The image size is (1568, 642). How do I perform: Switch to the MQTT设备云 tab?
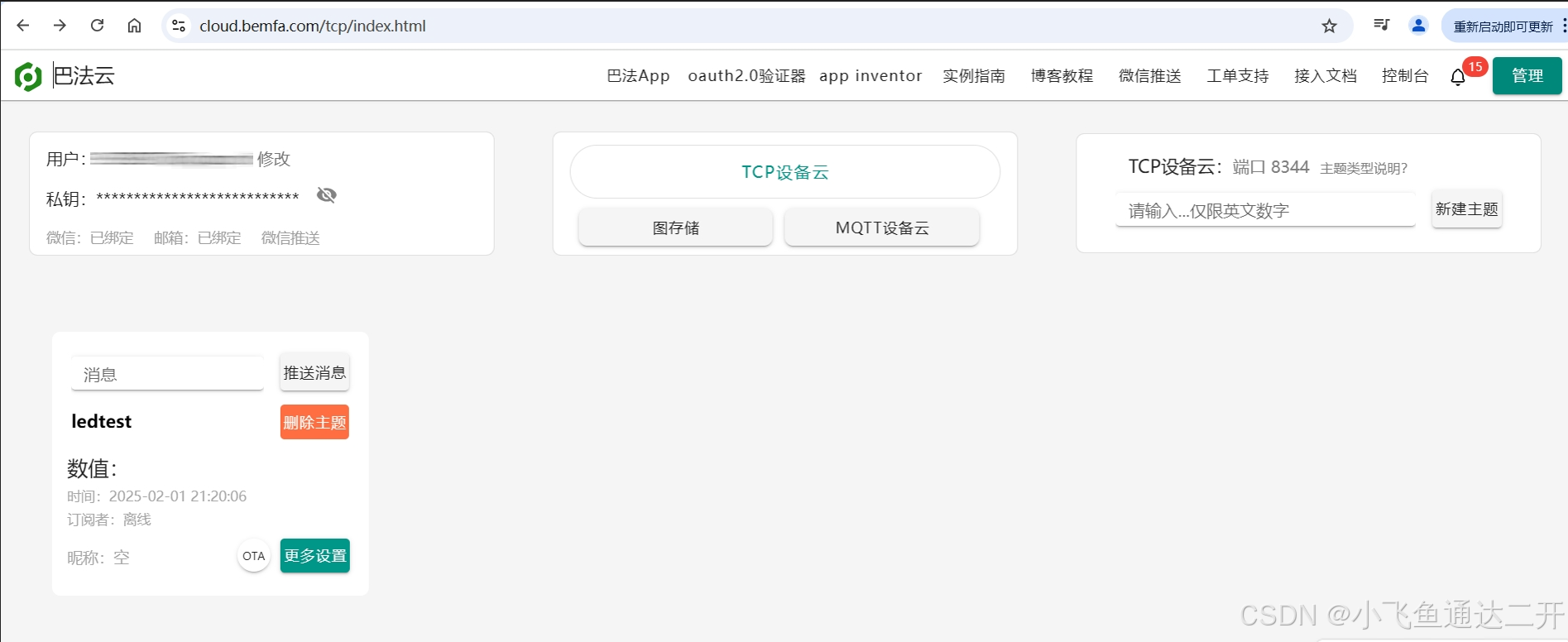pos(882,228)
